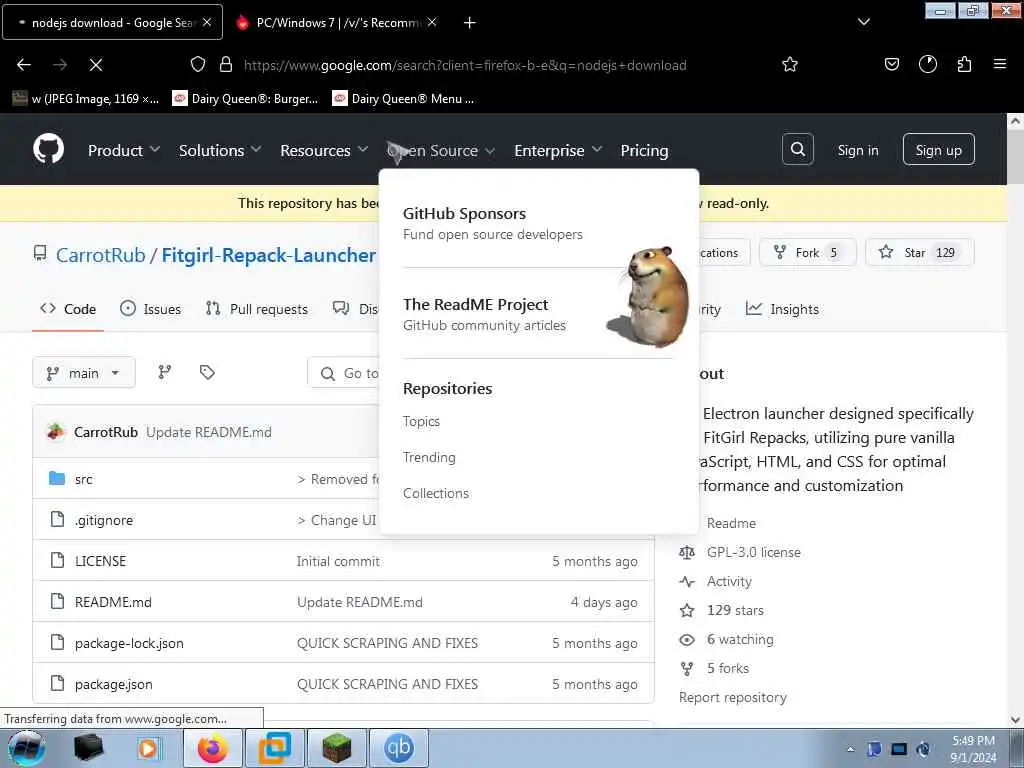Open the Fitgirl-Repack-Launcher repository link

(x=268, y=255)
